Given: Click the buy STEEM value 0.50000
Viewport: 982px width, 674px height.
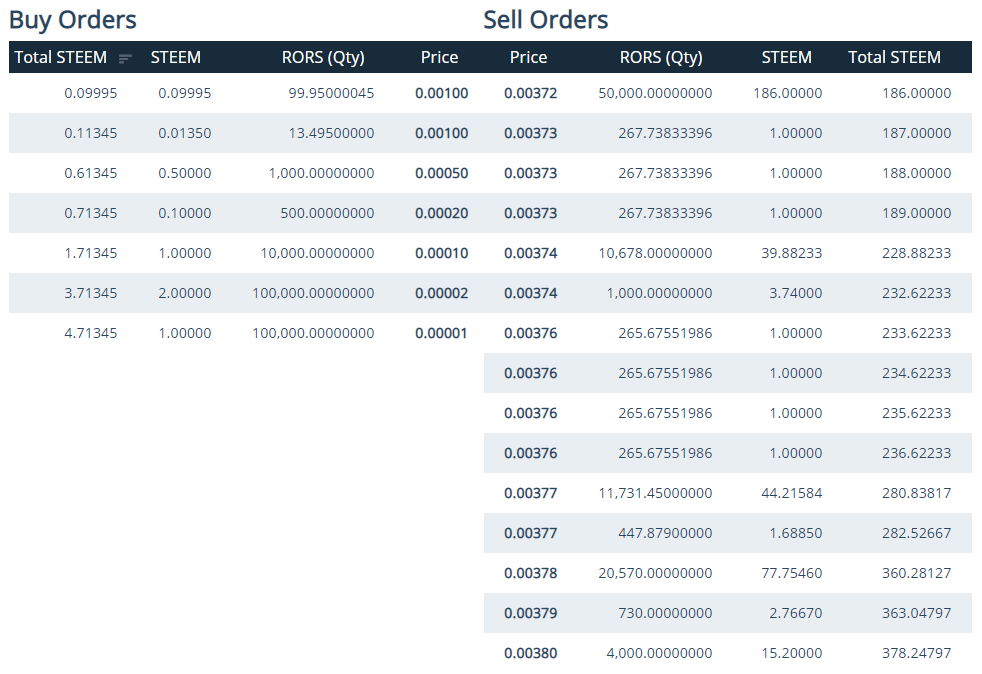Looking at the screenshot, I should click(184, 173).
